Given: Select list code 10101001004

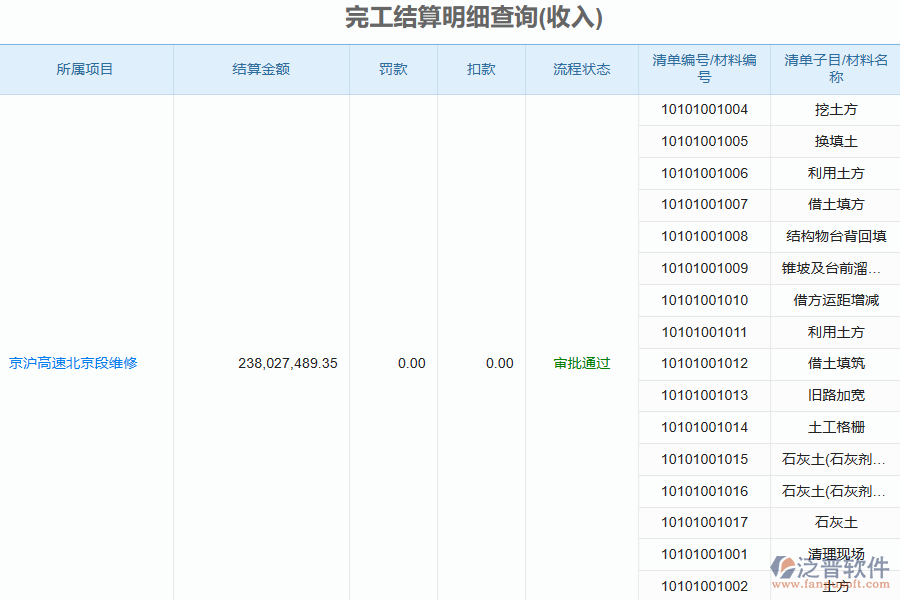Looking at the screenshot, I should [x=703, y=109].
